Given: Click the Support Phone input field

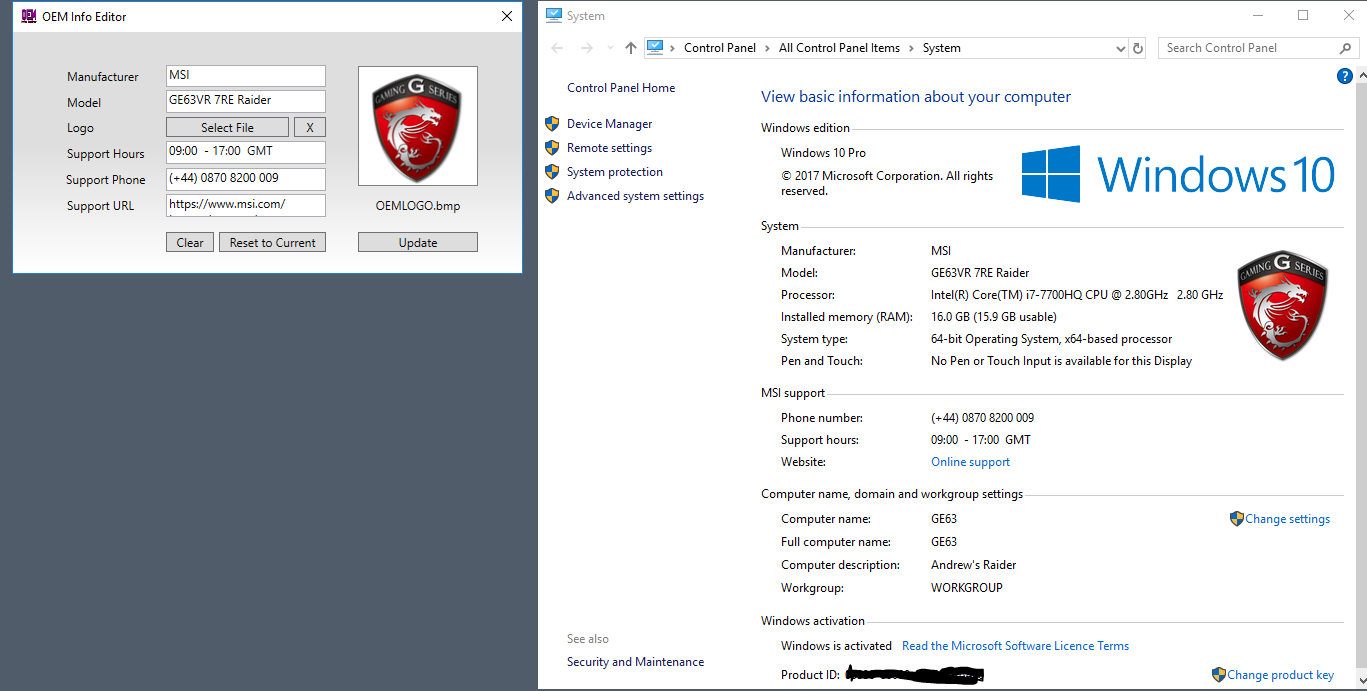Looking at the screenshot, I should click(x=246, y=179).
